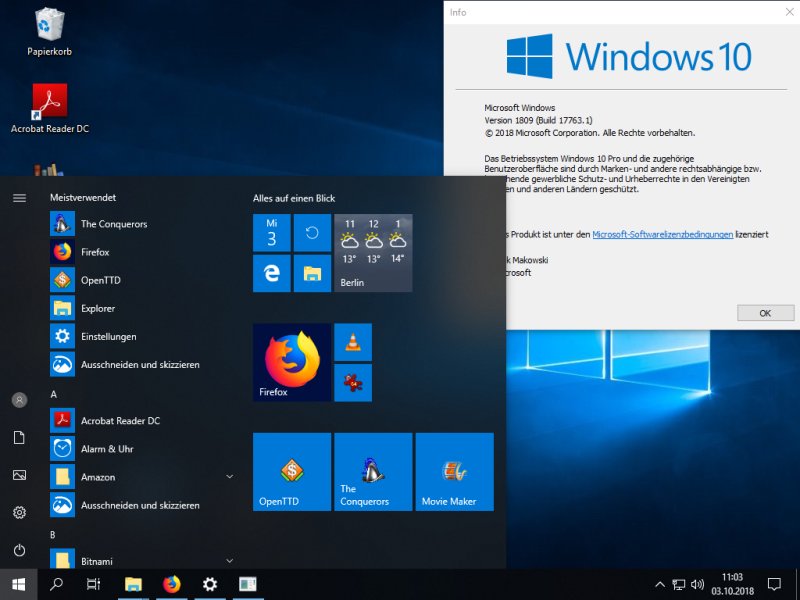Open Einstellungen in the Start app list

pos(142,336)
